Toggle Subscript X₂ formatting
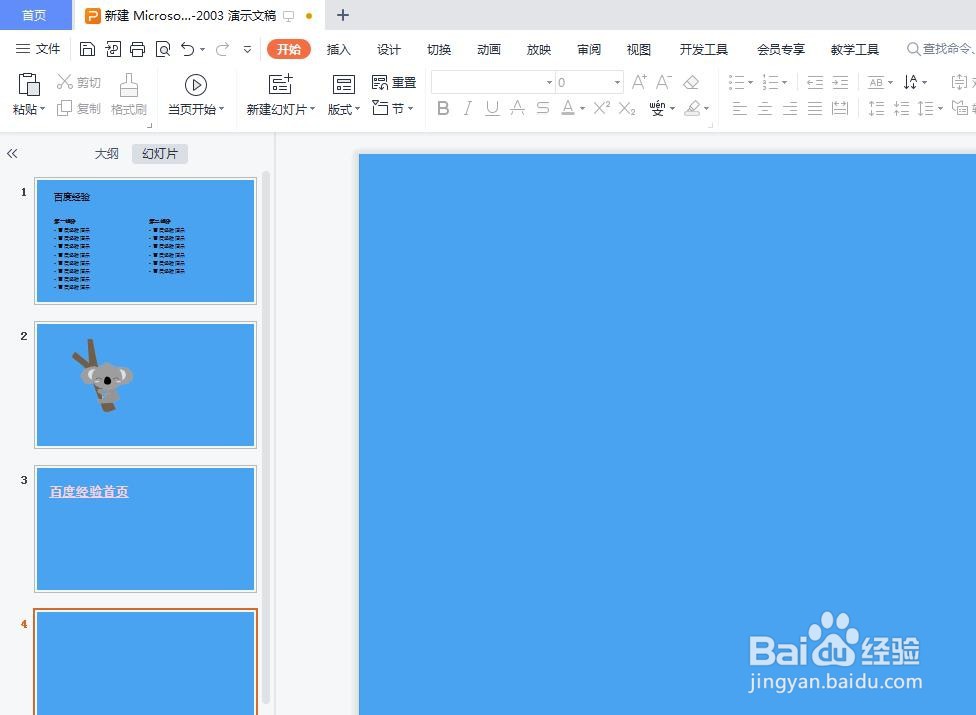This screenshot has width=976, height=715. 627,109
